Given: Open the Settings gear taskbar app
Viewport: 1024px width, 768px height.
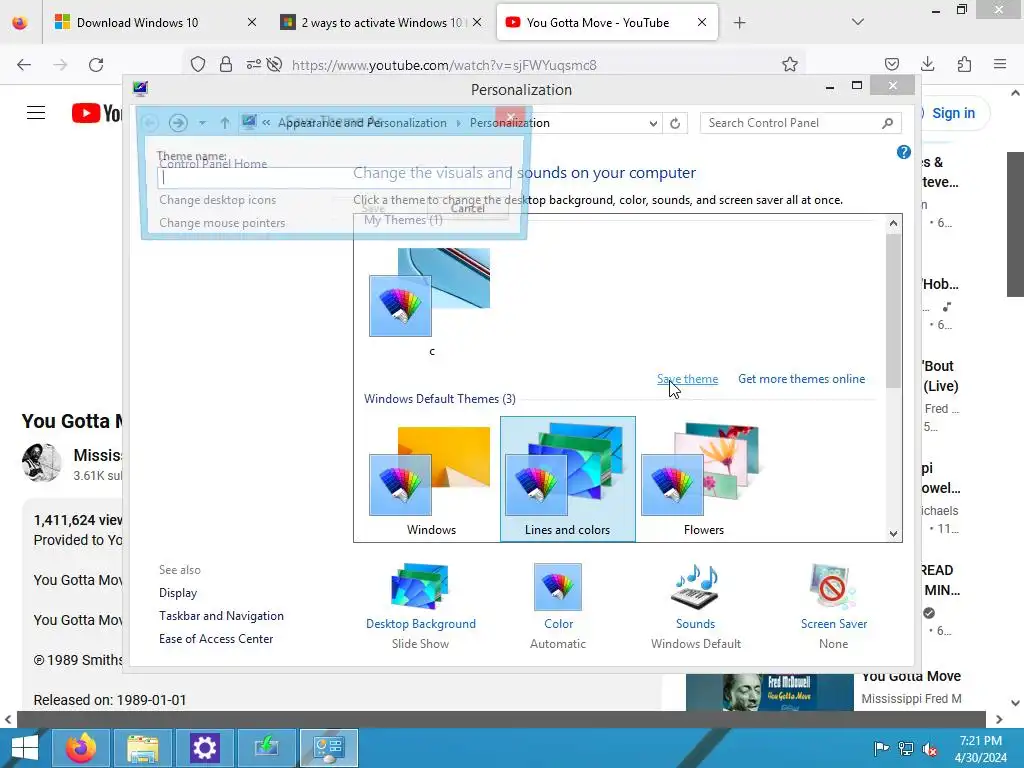Looking at the screenshot, I should [204, 748].
